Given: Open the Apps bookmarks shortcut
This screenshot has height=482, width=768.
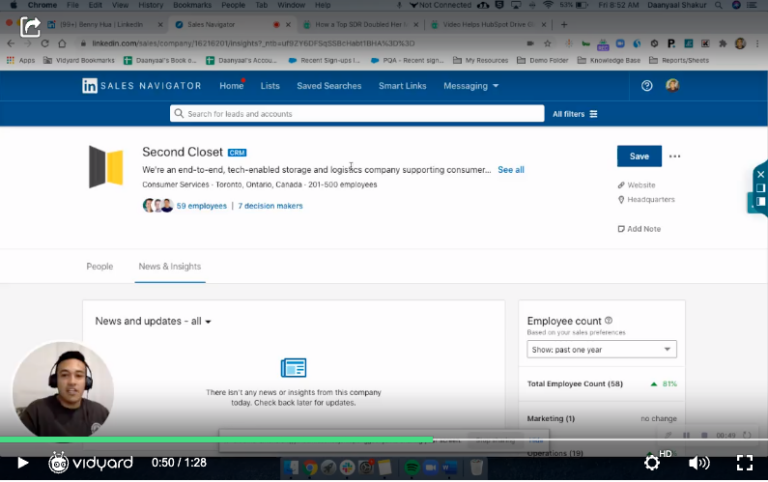Looking at the screenshot, I should (21, 60).
